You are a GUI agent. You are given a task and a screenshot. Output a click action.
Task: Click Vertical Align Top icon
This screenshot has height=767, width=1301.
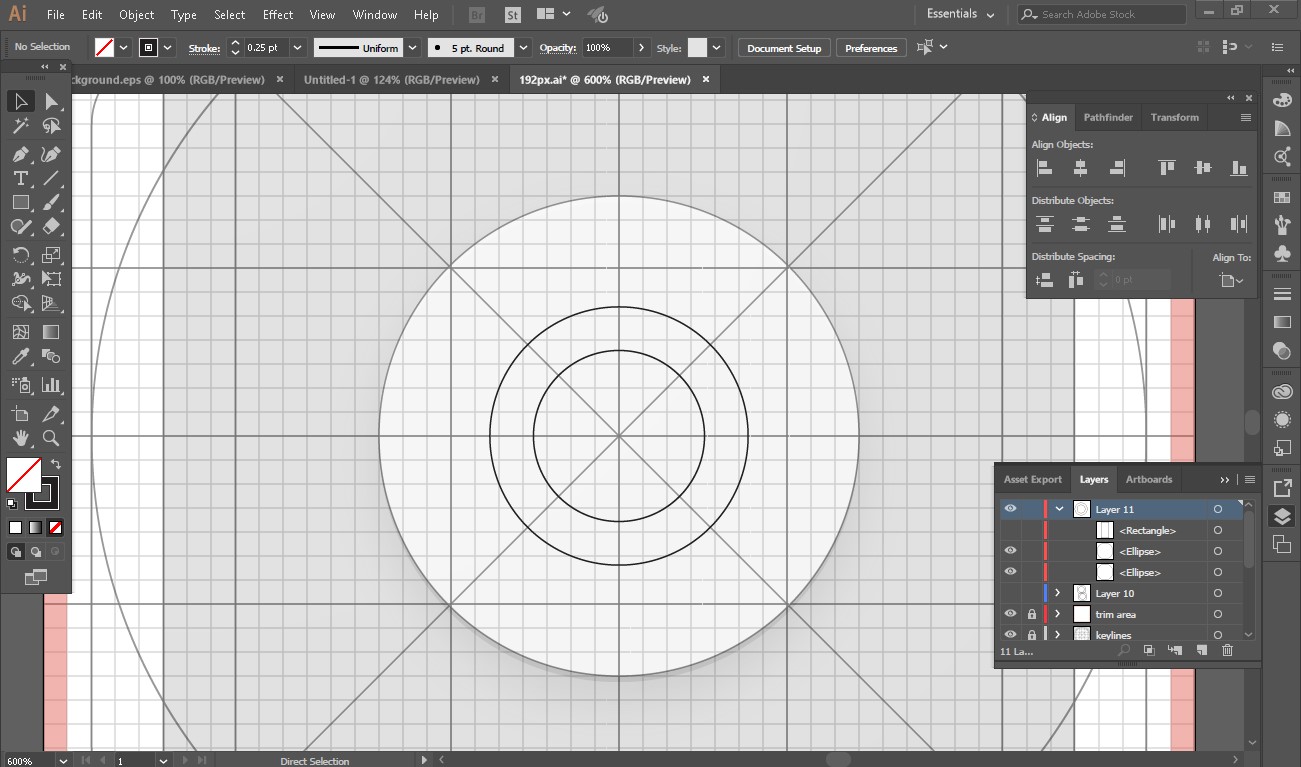[1166, 168]
